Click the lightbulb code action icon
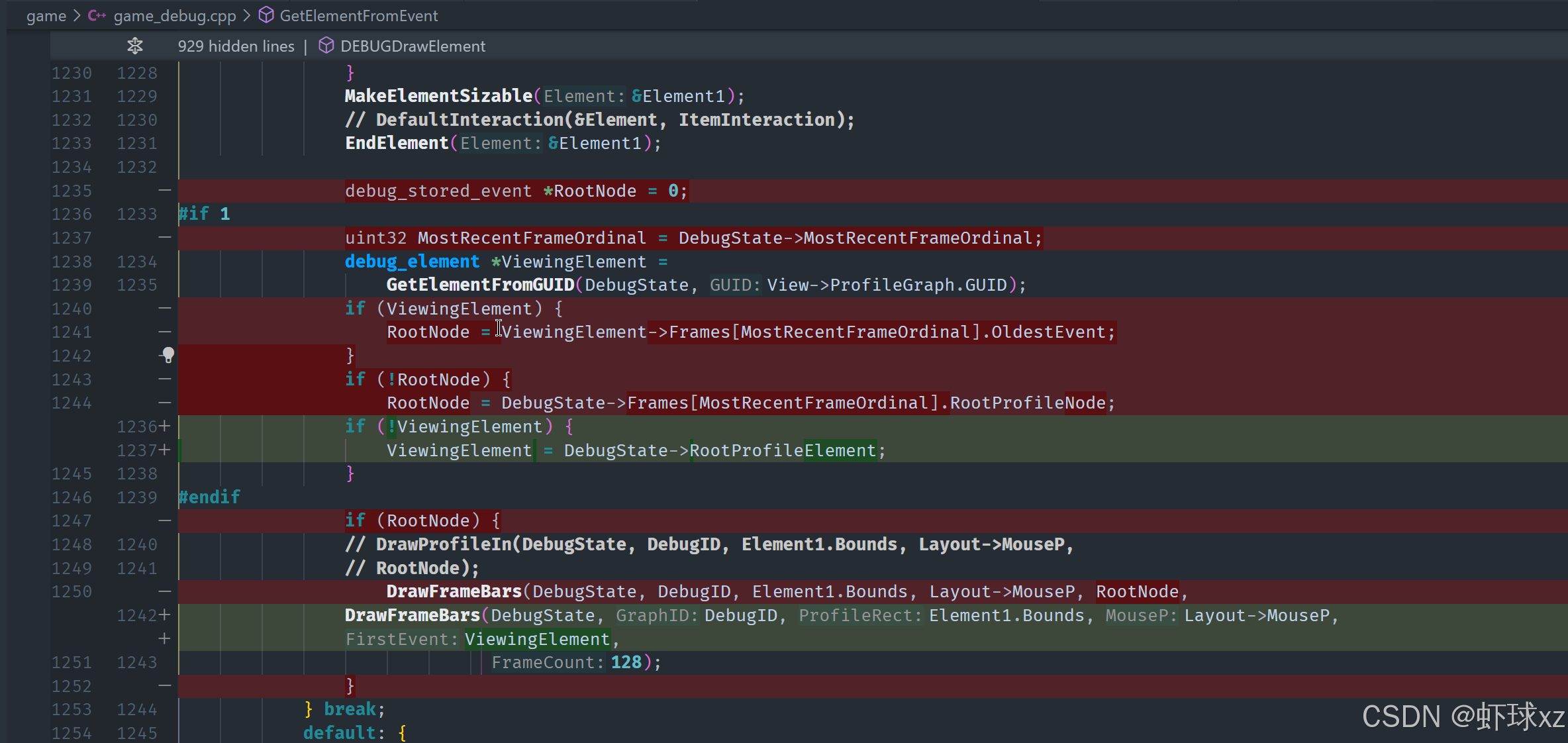Image resolution: width=1568 pixels, height=743 pixels. 168,355
